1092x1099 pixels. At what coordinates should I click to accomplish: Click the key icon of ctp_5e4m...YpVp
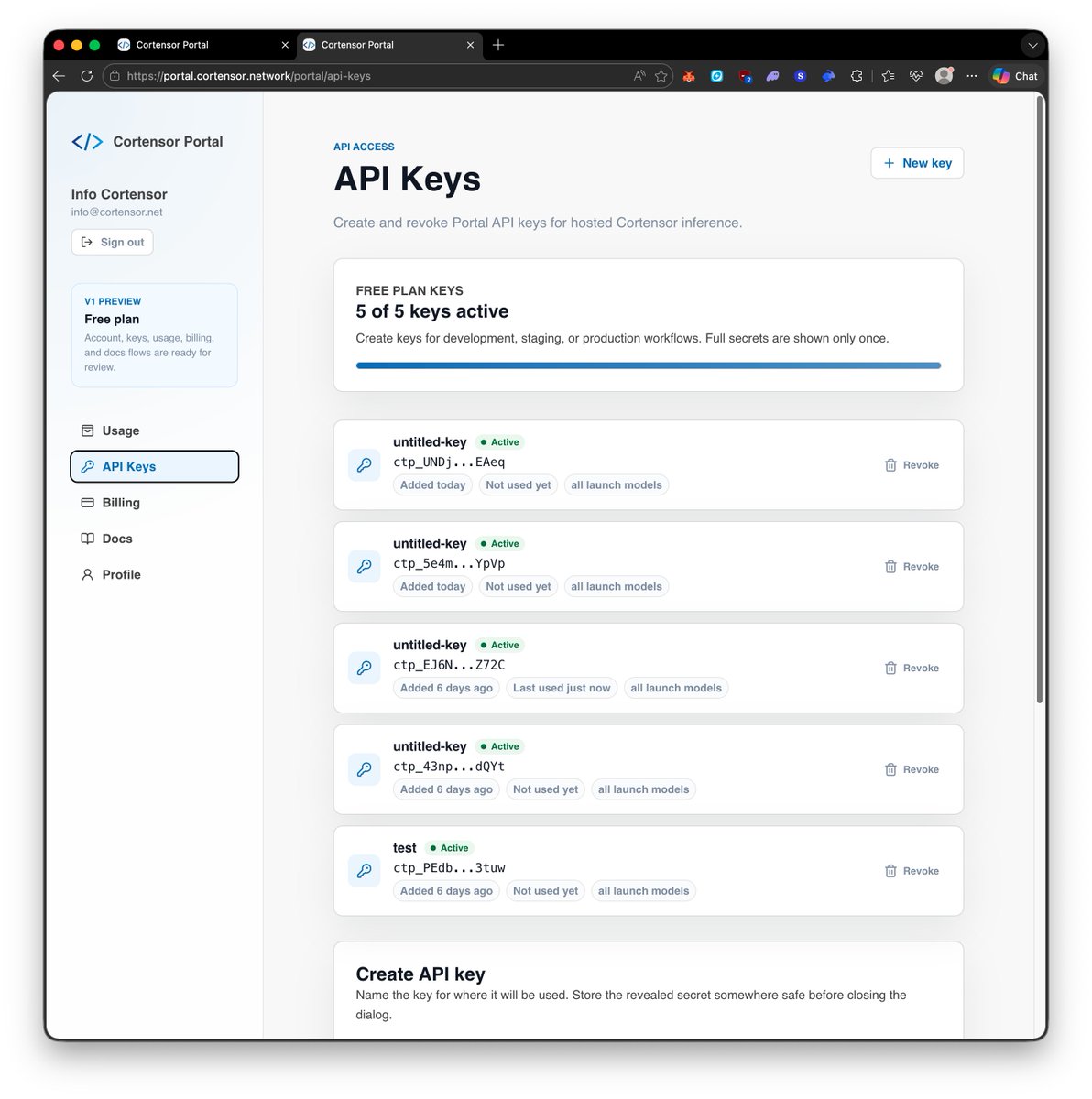click(x=365, y=567)
